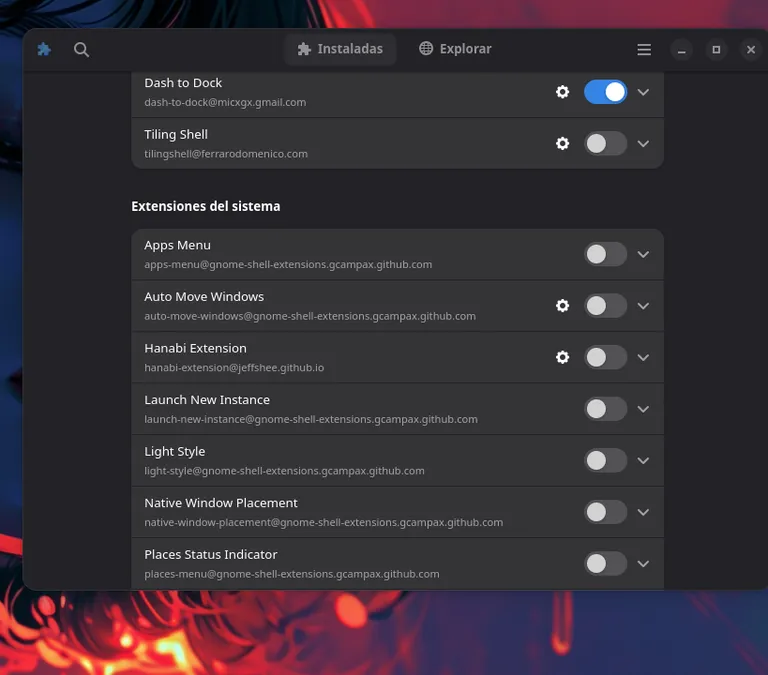Select the Dash to Dock title text
The image size is (768, 675).
click(183, 83)
